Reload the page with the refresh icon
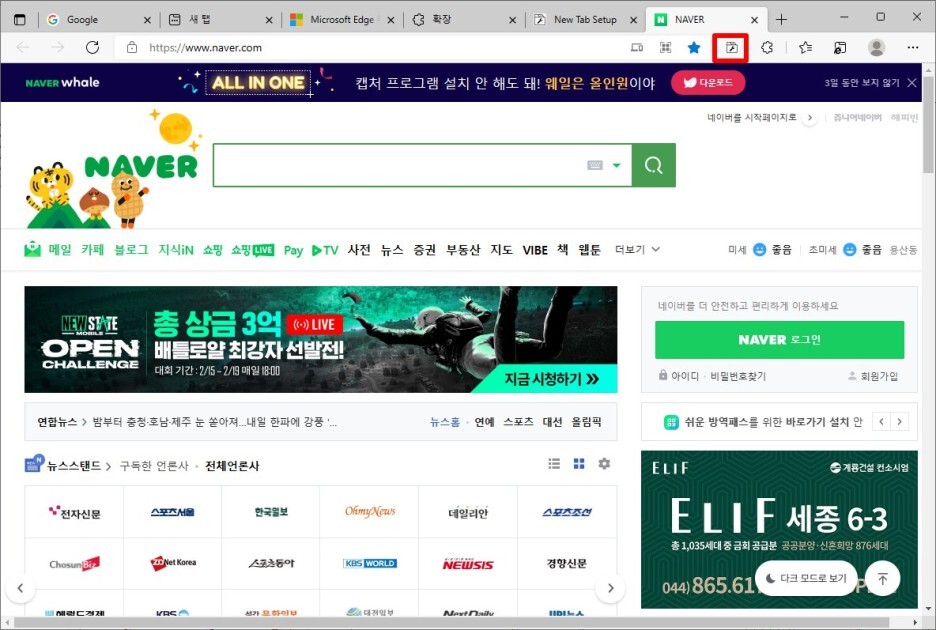The height and width of the screenshot is (630, 936). (93, 47)
